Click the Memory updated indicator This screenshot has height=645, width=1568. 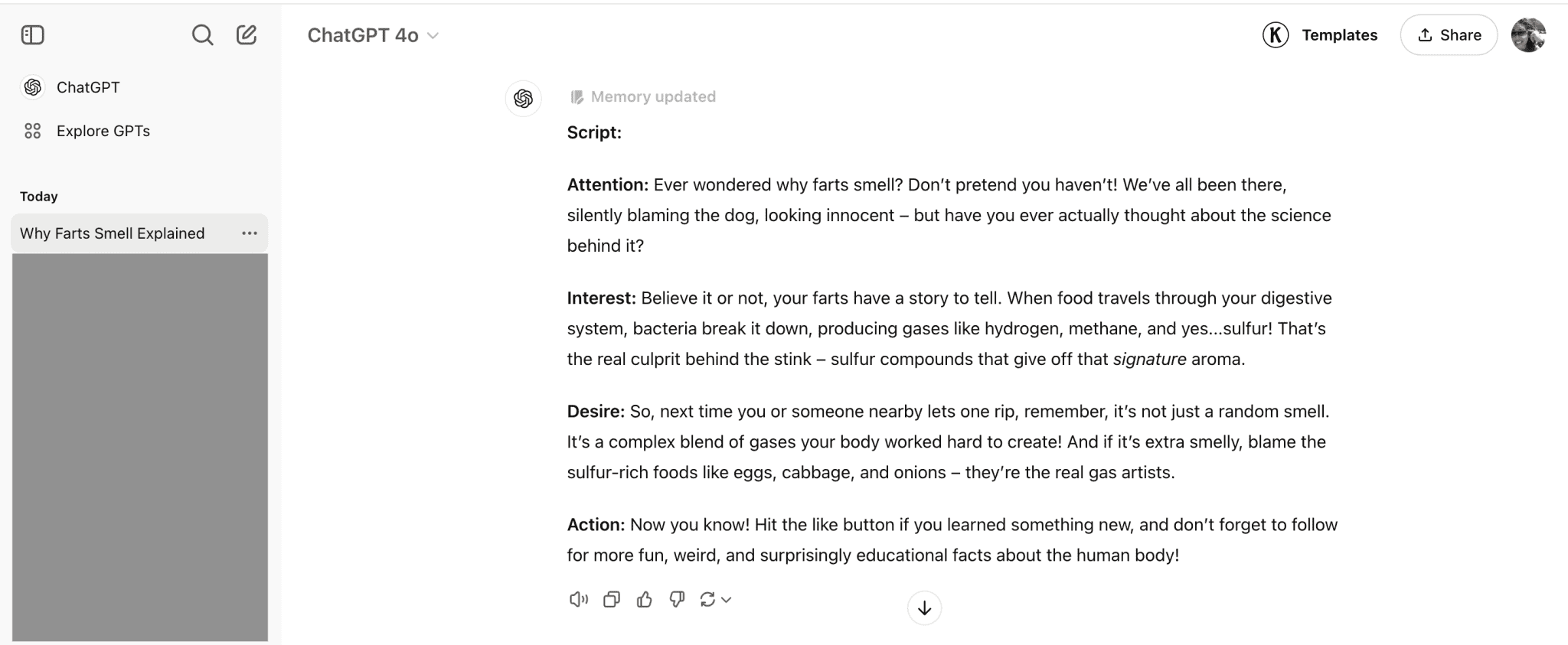[642, 96]
